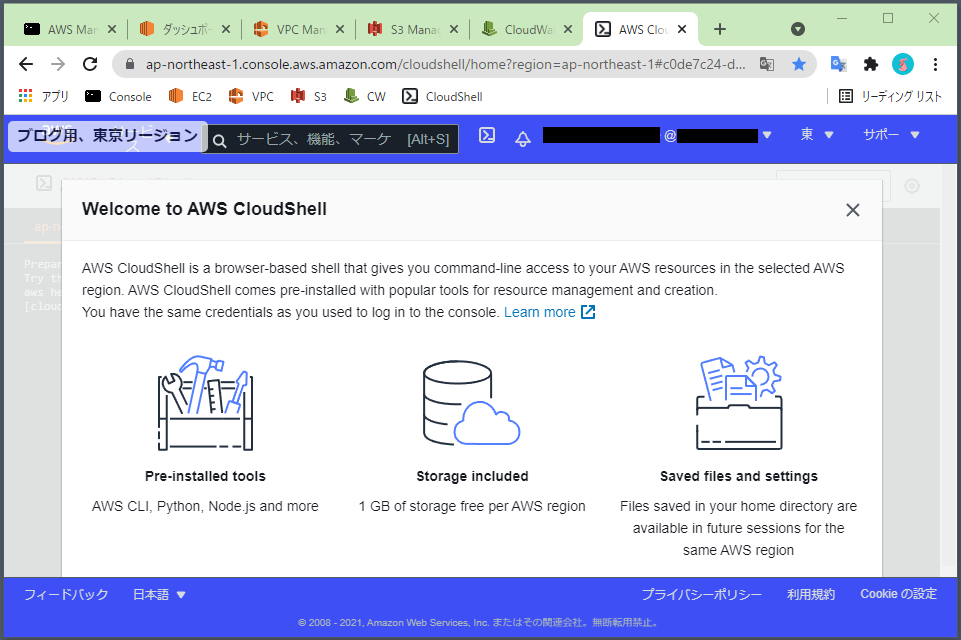Switch to the CloudWatch tab
The width and height of the screenshot is (961, 640).
coord(518,29)
